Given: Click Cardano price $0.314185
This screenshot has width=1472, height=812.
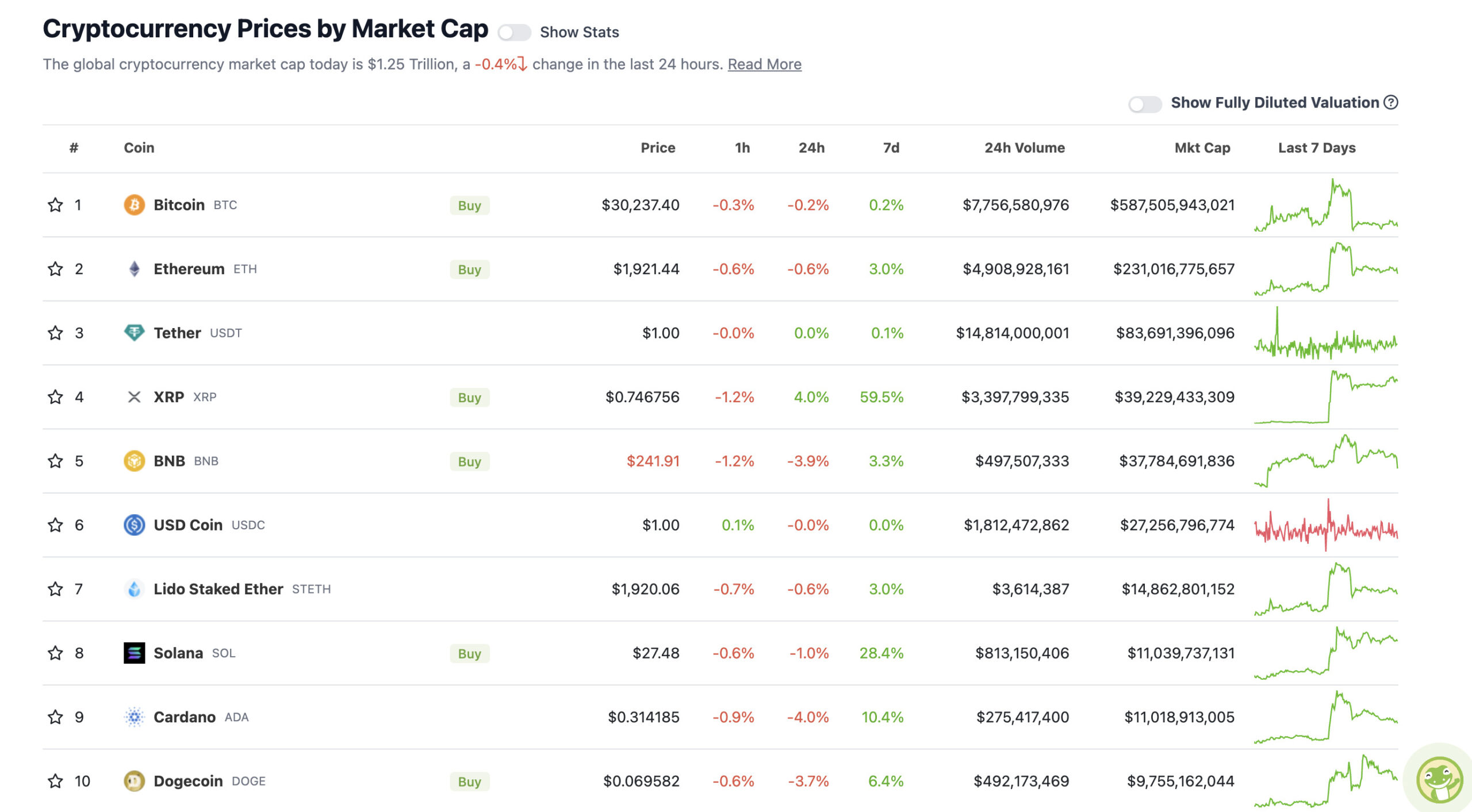Looking at the screenshot, I should (644, 717).
